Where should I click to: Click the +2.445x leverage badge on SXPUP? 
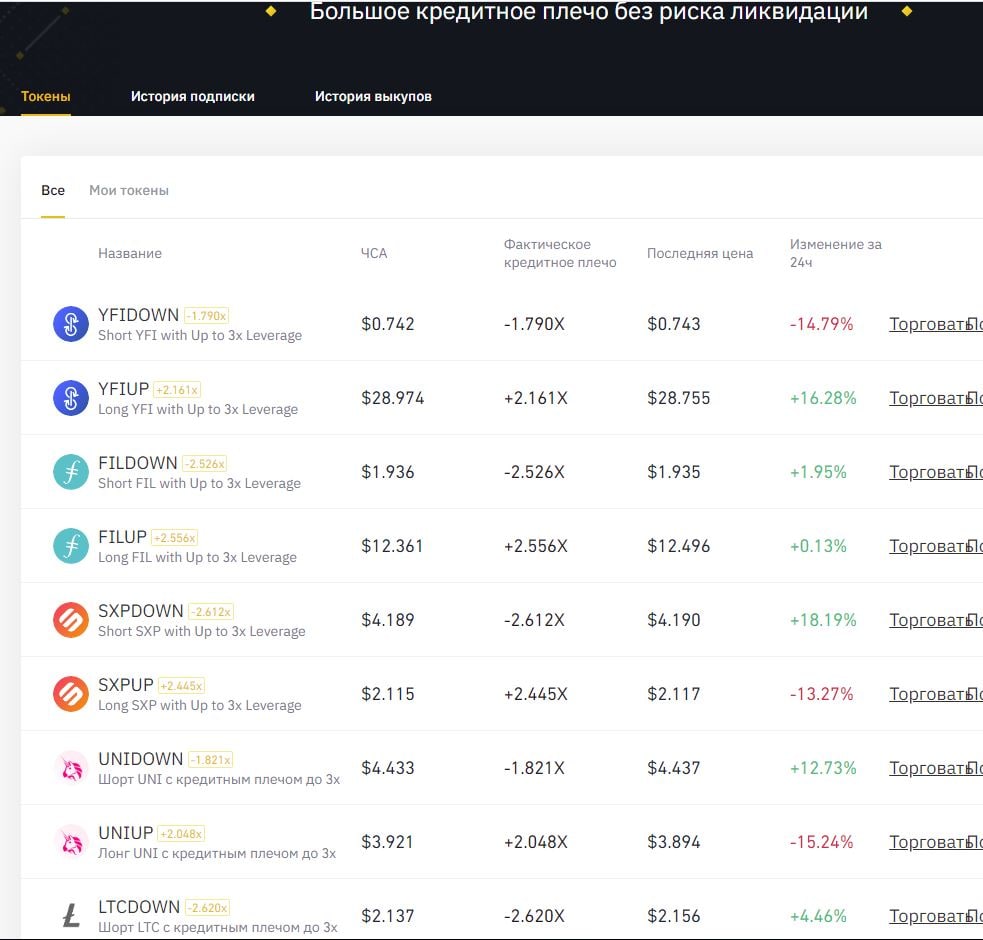tap(182, 685)
